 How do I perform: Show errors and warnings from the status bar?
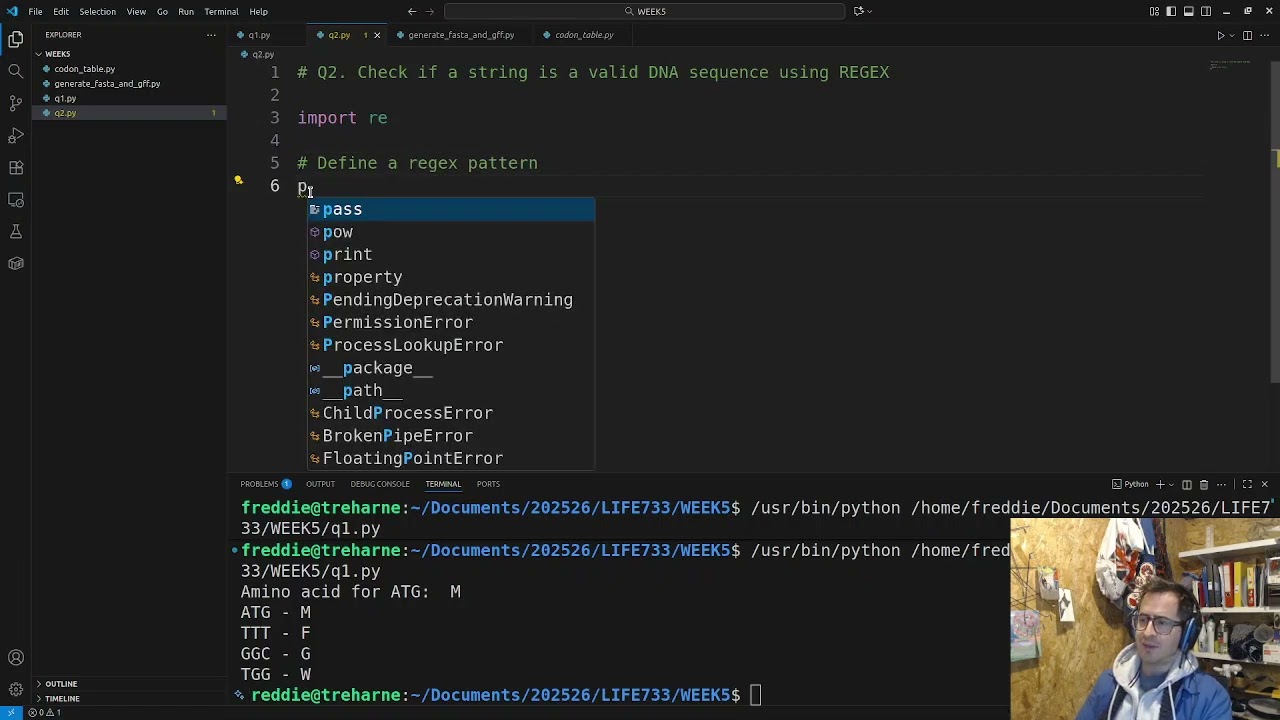(x=45, y=712)
